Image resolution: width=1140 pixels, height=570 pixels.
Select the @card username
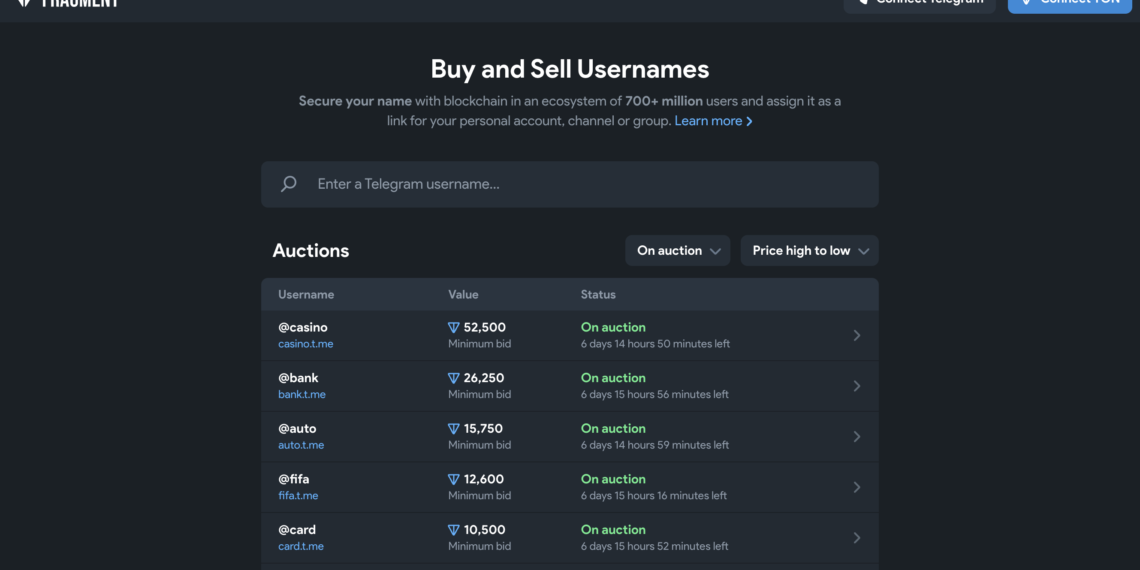click(297, 530)
